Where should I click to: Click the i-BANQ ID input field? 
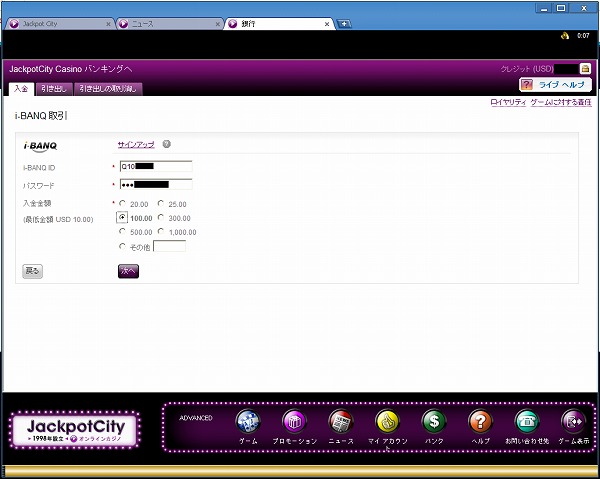156,166
